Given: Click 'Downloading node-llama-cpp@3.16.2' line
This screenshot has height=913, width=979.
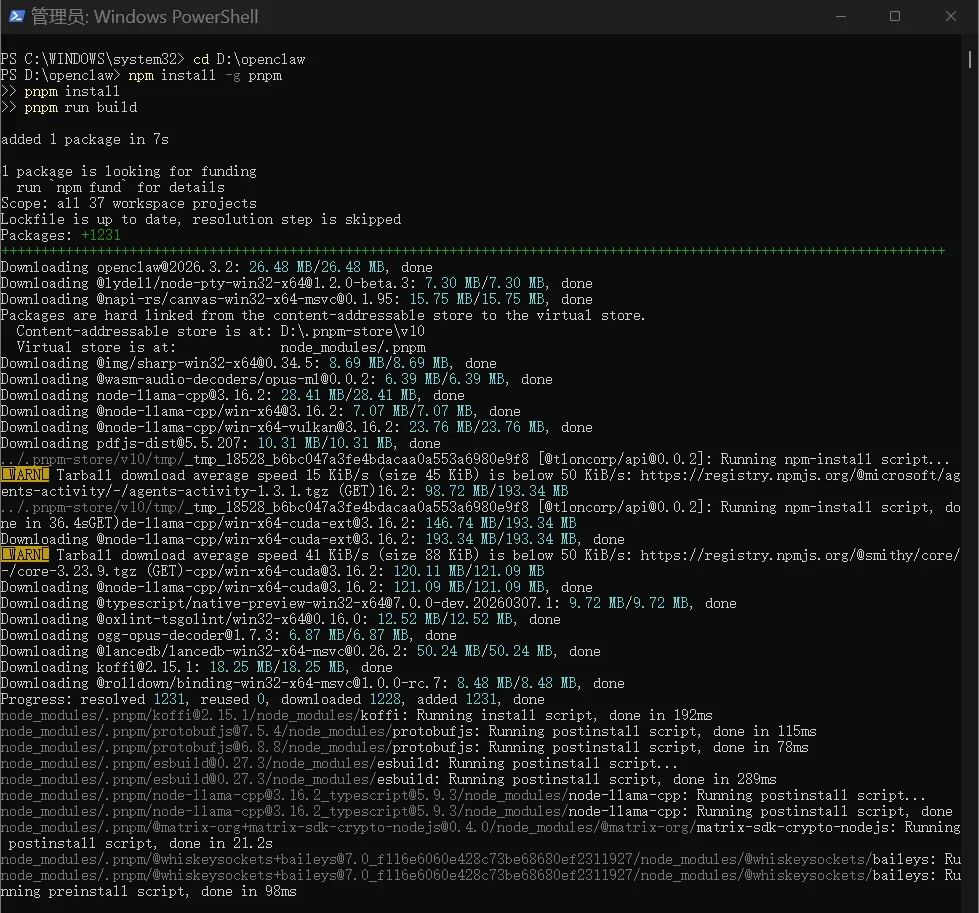Looking at the screenshot, I should (232, 395).
